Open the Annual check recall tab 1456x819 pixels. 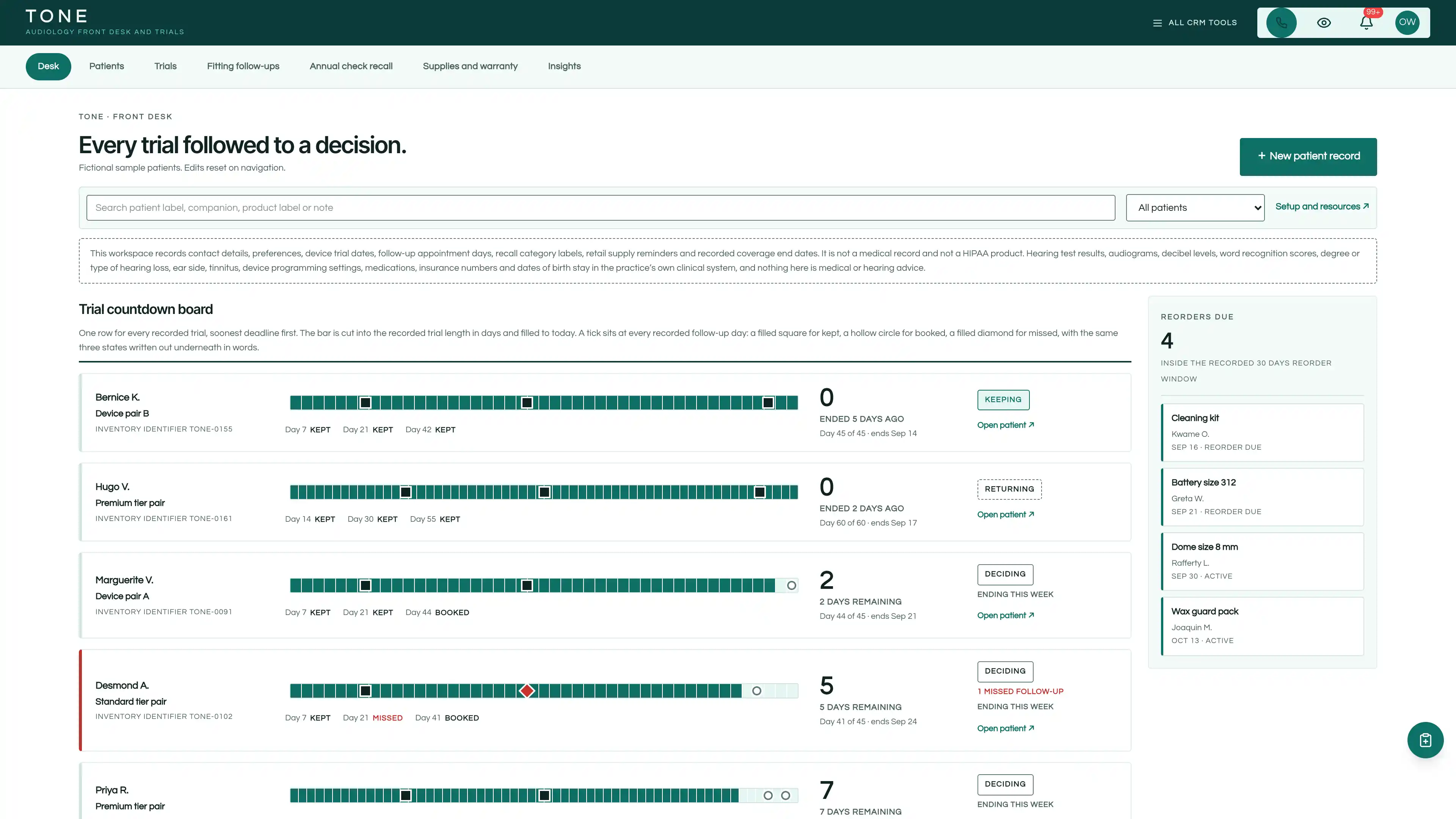(351, 66)
